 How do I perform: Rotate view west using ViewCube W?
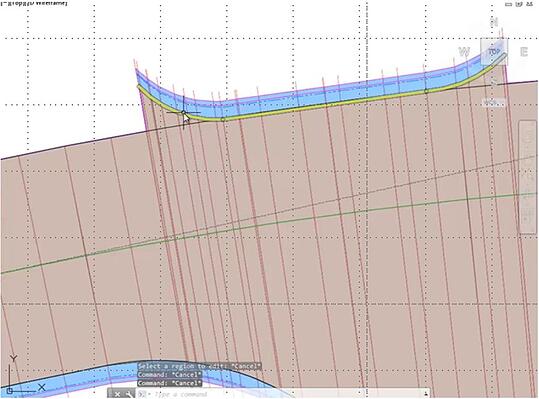click(464, 52)
